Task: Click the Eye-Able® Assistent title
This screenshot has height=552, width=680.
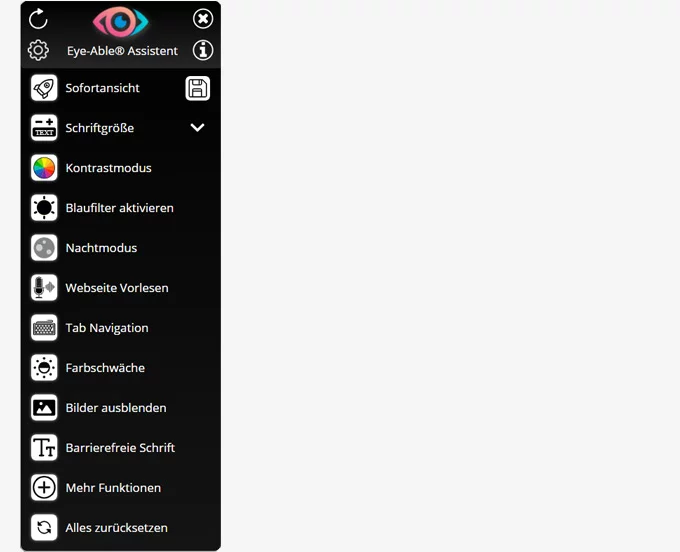Action: tap(122, 51)
